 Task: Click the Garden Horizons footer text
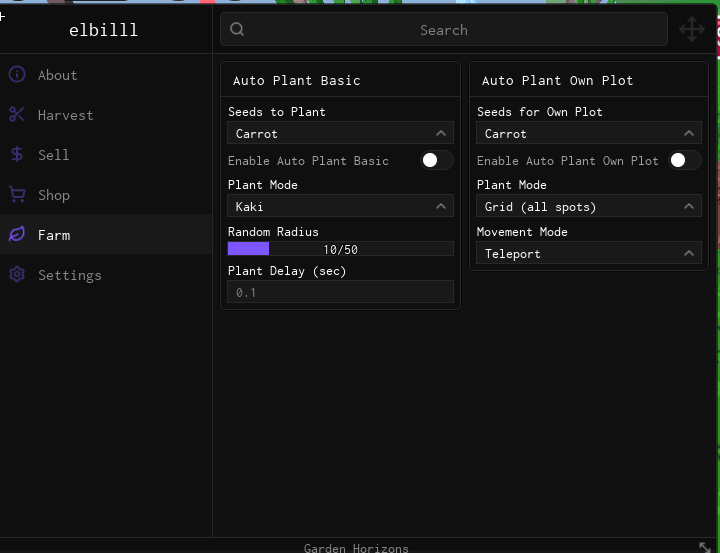pyautogui.click(x=356, y=548)
